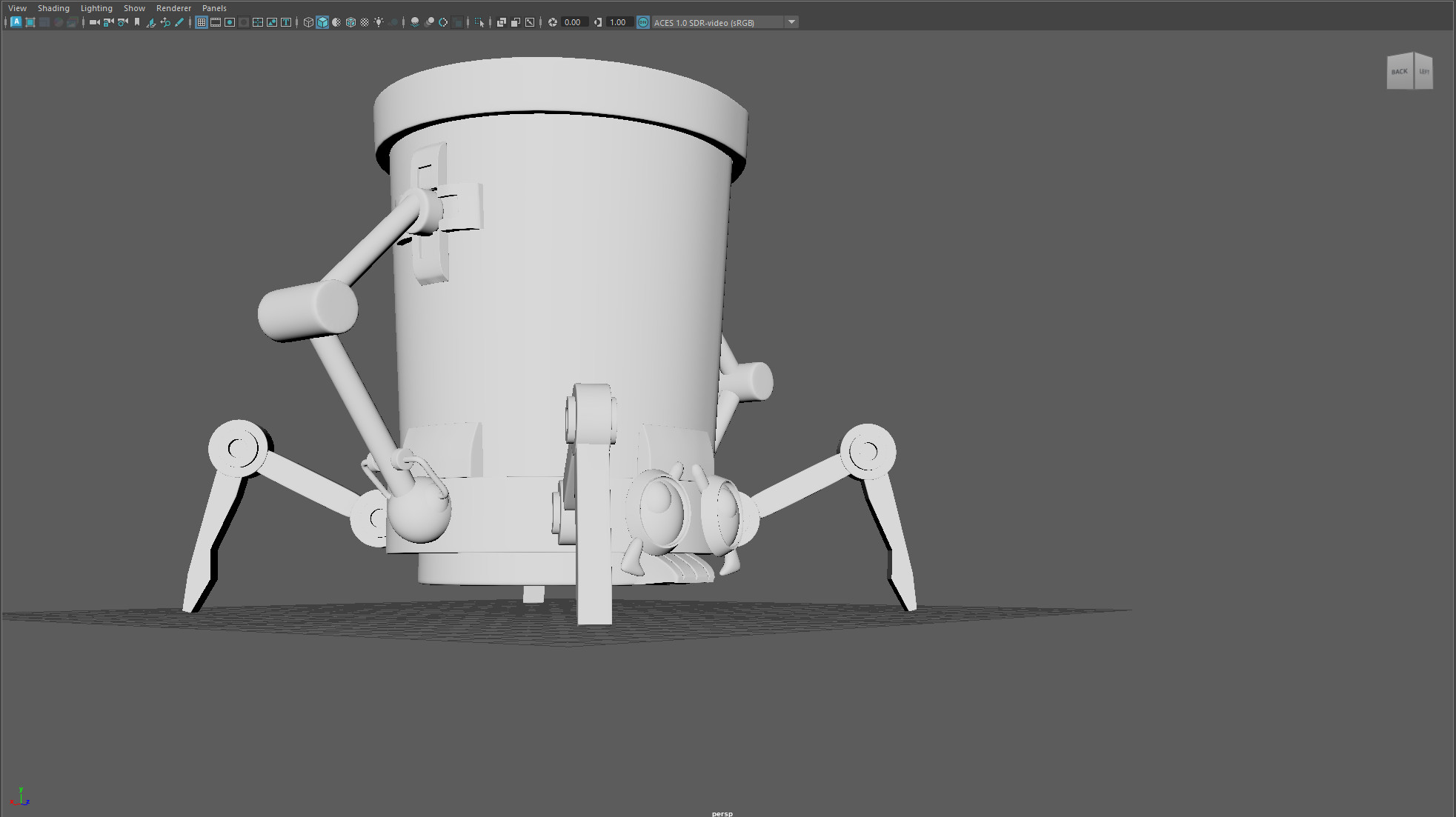1456x817 pixels.
Task: Click the gamma value field 1.00
Action: (618, 22)
